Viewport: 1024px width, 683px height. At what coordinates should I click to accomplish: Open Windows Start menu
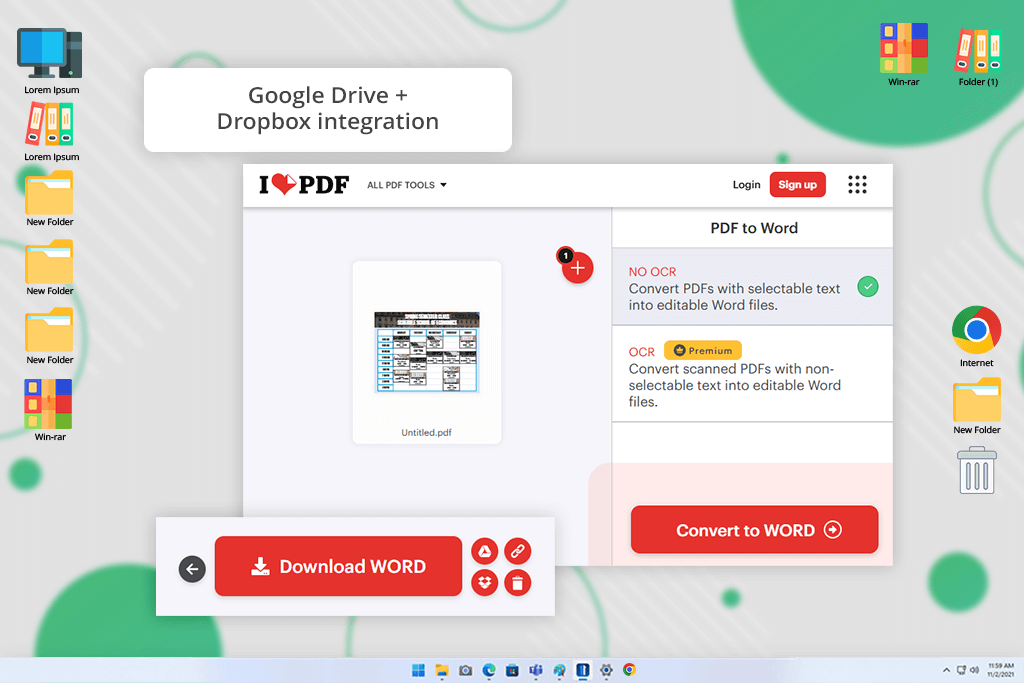419,670
